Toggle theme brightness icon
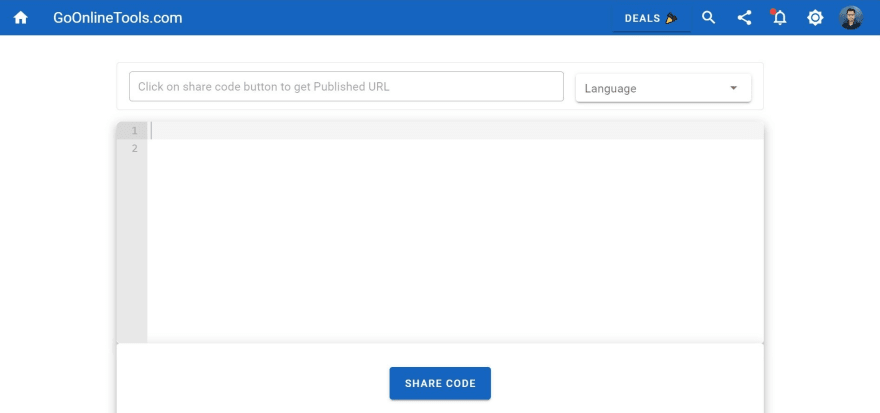Image resolution: width=880 pixels, height=413 pixels. [815, 17]
